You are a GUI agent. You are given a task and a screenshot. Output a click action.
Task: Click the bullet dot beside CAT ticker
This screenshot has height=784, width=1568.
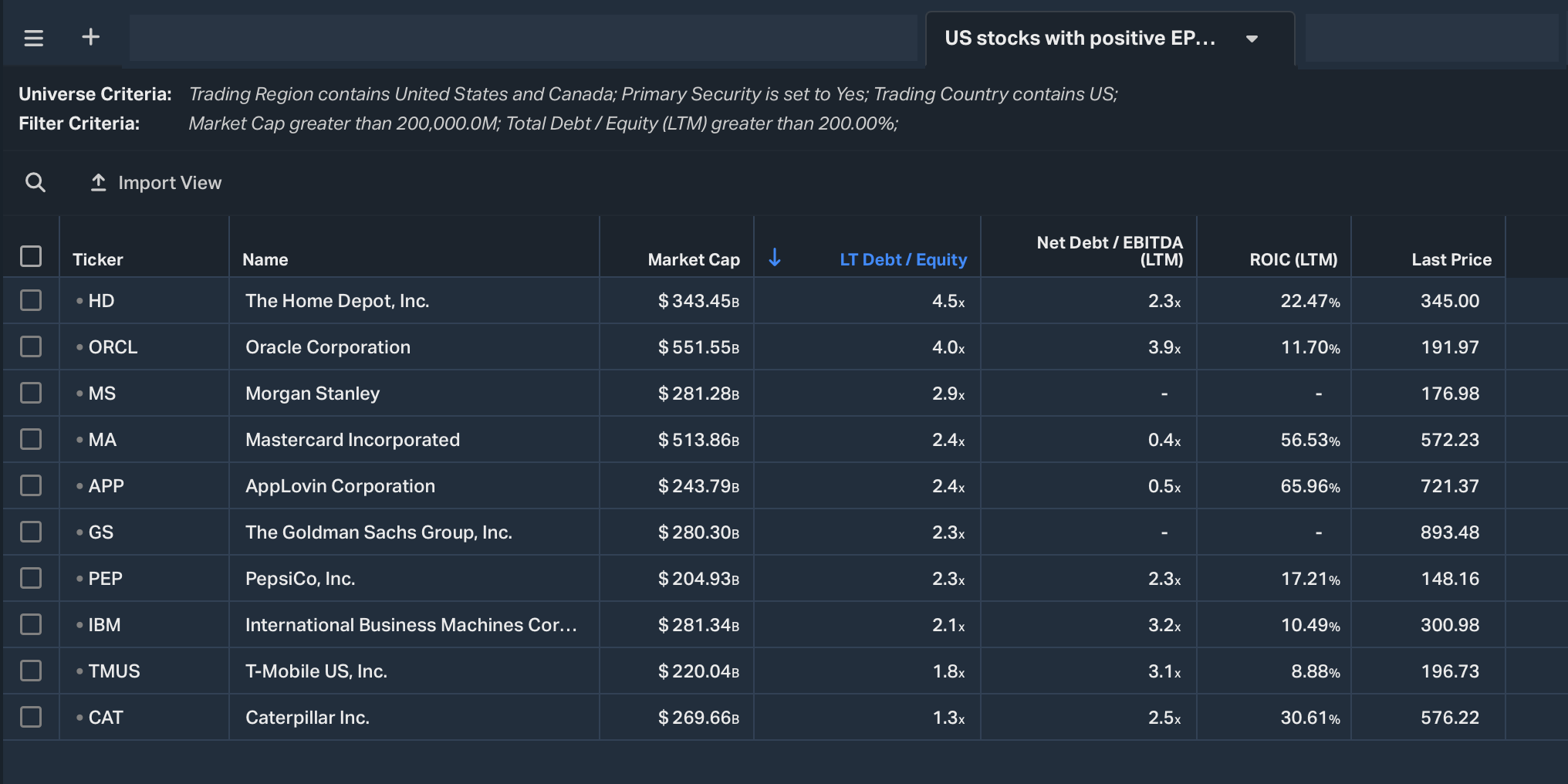(79, 718)
